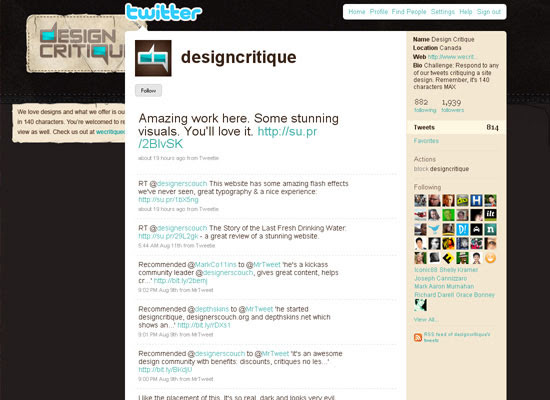Open the green-hat figure avatar in Following

tap(462, 258)
